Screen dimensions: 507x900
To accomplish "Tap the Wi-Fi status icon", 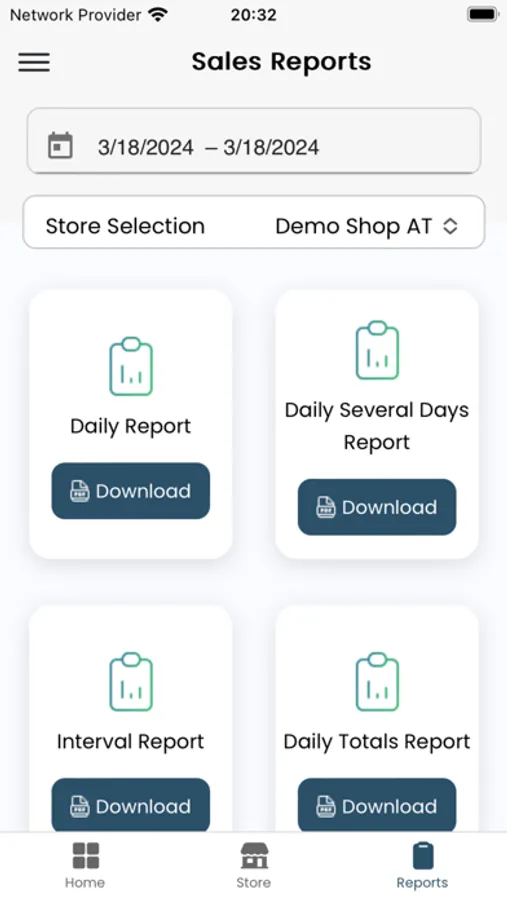I will [157, 14].
